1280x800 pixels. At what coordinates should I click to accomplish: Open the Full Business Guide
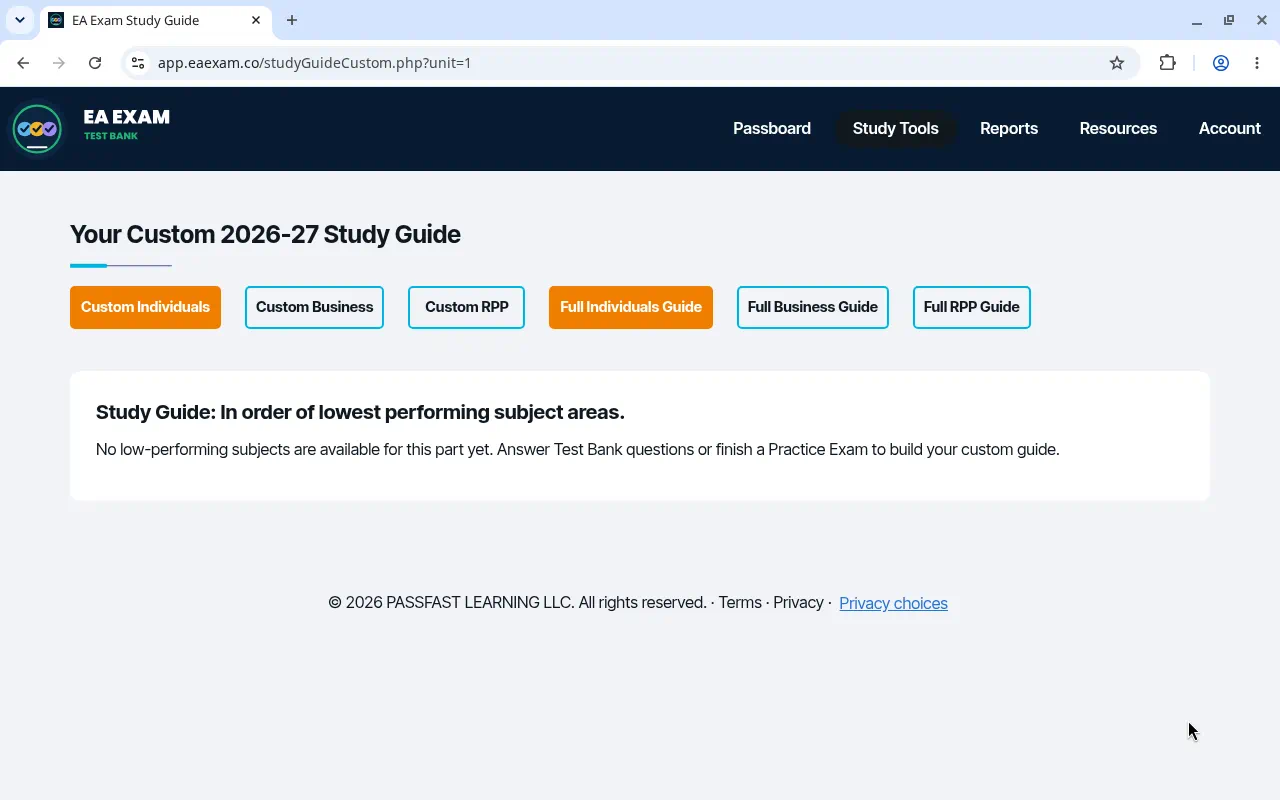tap(813, 307)
